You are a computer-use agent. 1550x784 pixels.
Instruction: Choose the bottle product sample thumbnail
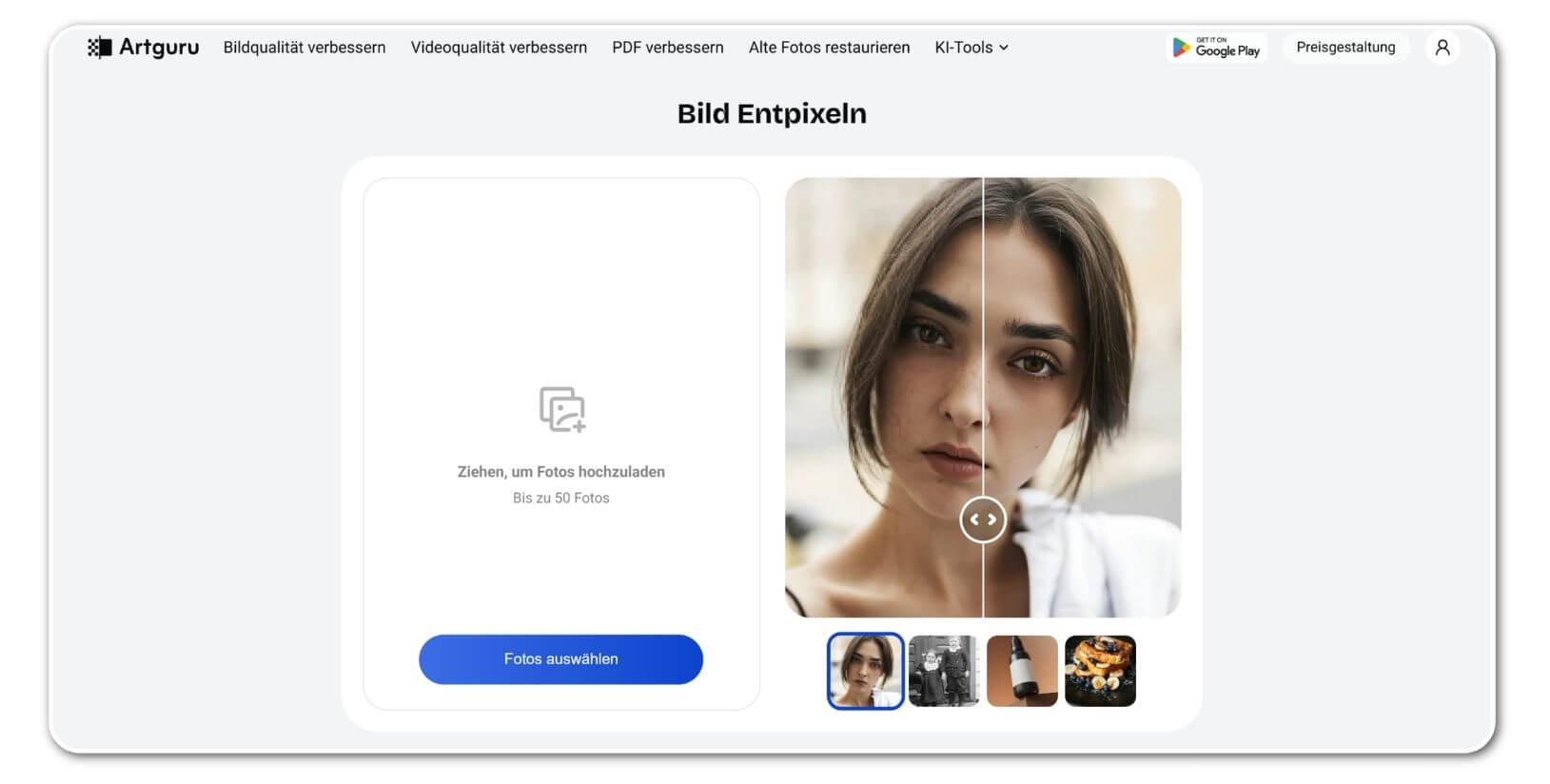(x=1022, y=671)
